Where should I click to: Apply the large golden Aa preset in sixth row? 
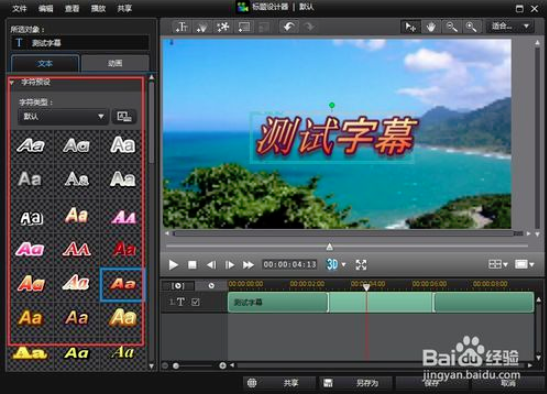(122, 318)
